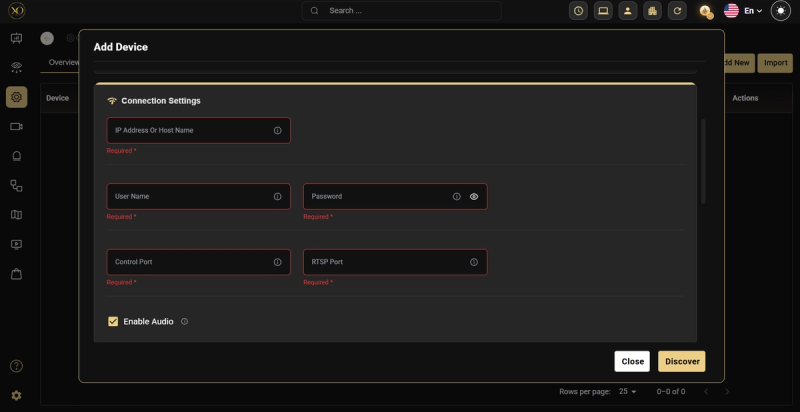The image size is (800, 412).
Task: Click the Actions column header
Action: click(745, 98)
